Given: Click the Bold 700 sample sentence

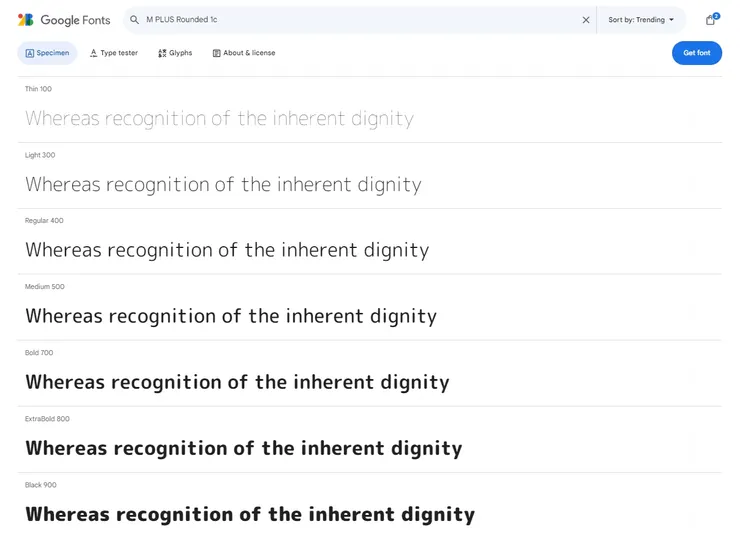Looking at the screenshot, I should pos(237,382).
